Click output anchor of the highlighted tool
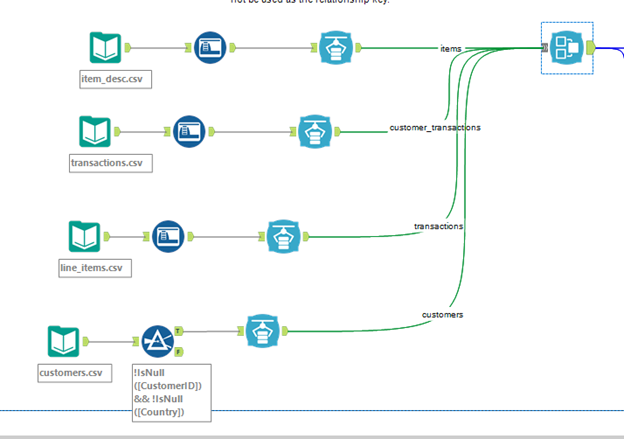The width and height of the screenshot is (624, 439). [591, 48]
